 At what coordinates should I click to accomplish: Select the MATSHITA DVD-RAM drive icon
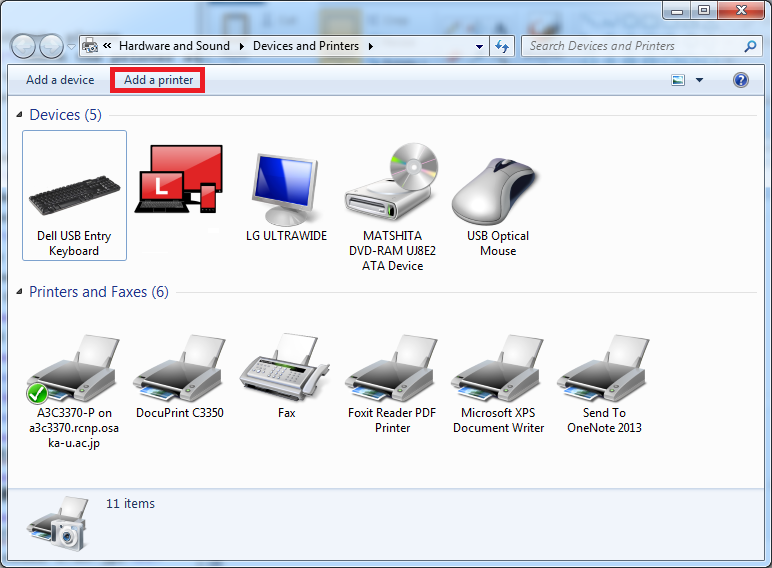coord(392,181)
